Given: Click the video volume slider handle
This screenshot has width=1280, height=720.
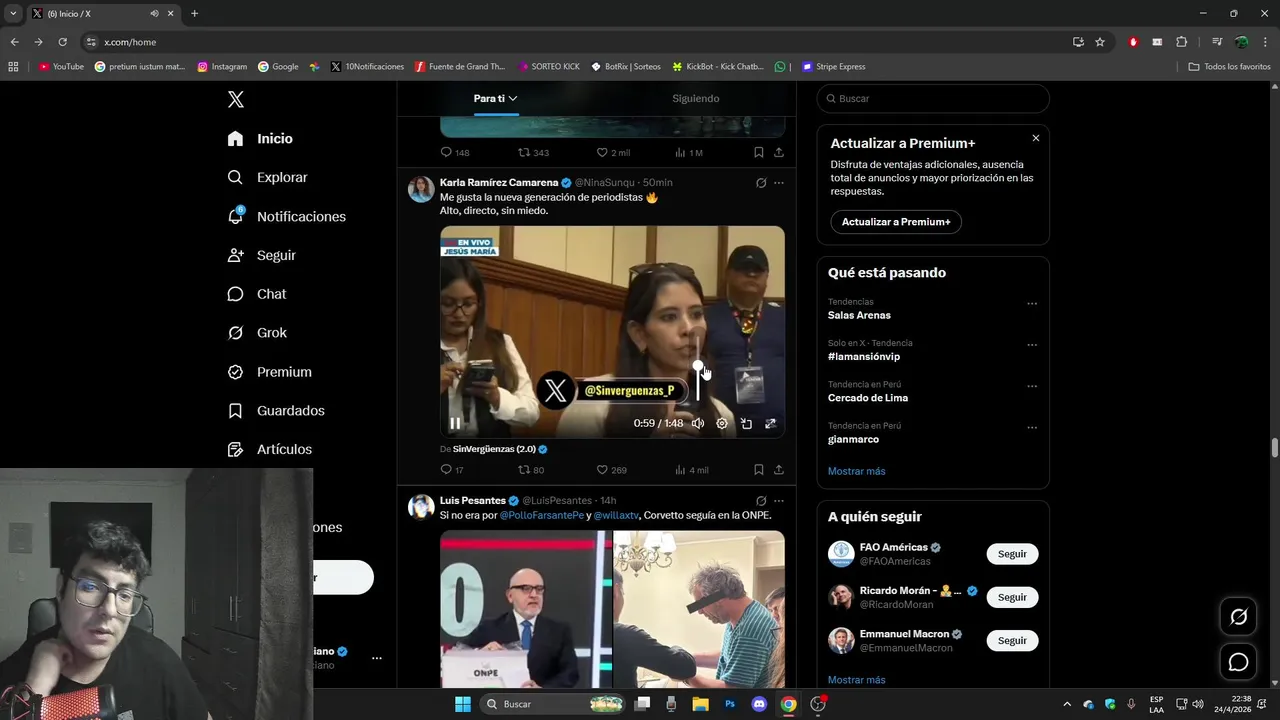Looking at the screenshot, I should coord(698,366).
